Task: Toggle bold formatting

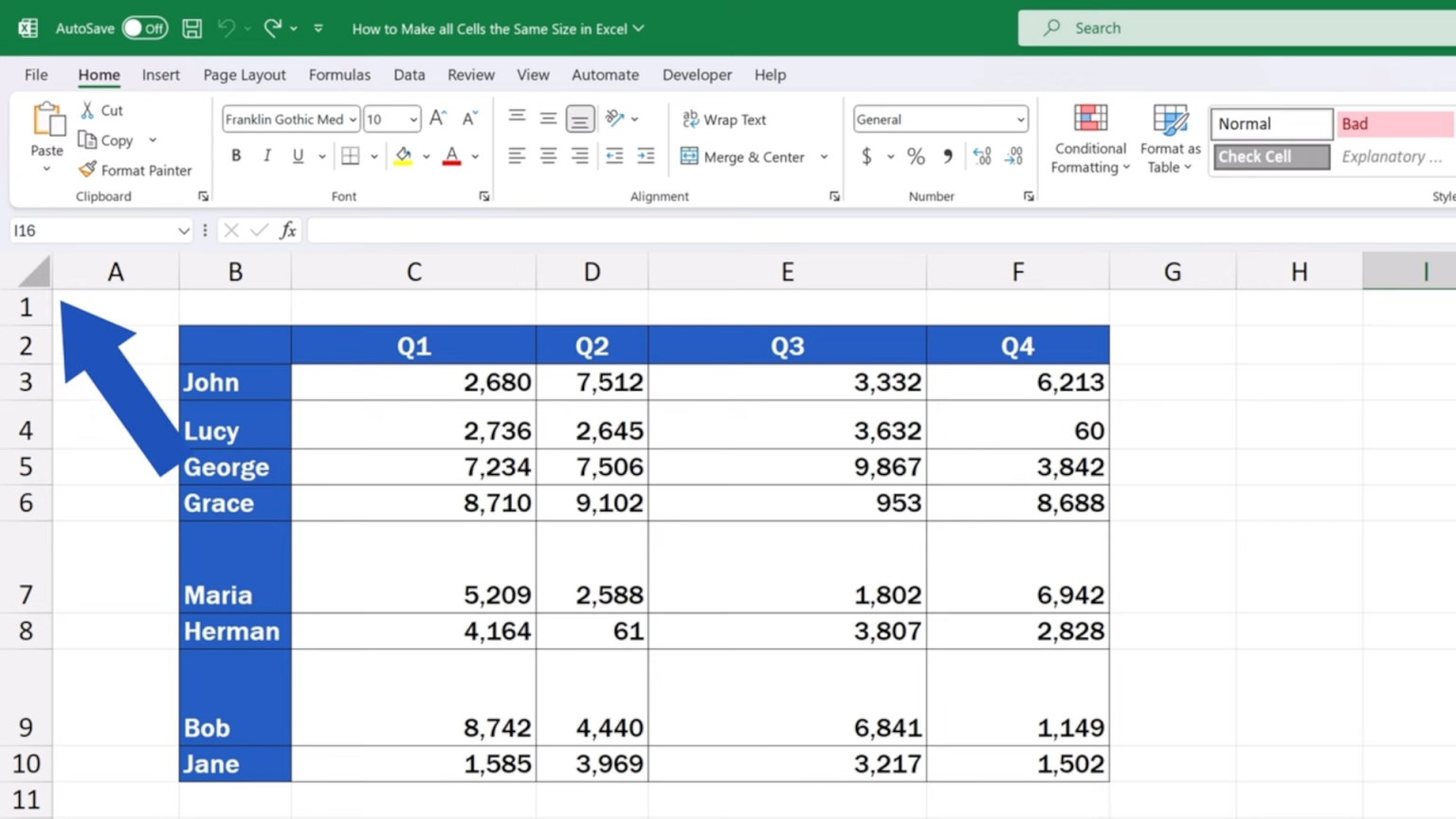Action: pyautogui.click(x=235, y=155)
